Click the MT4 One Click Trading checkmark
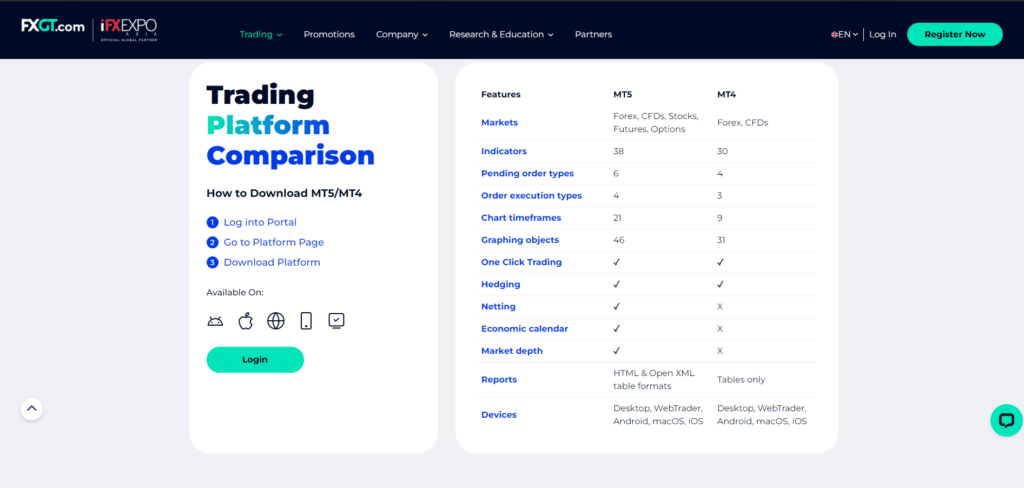This screenshot has height=488, width=1024. (720, 263)
